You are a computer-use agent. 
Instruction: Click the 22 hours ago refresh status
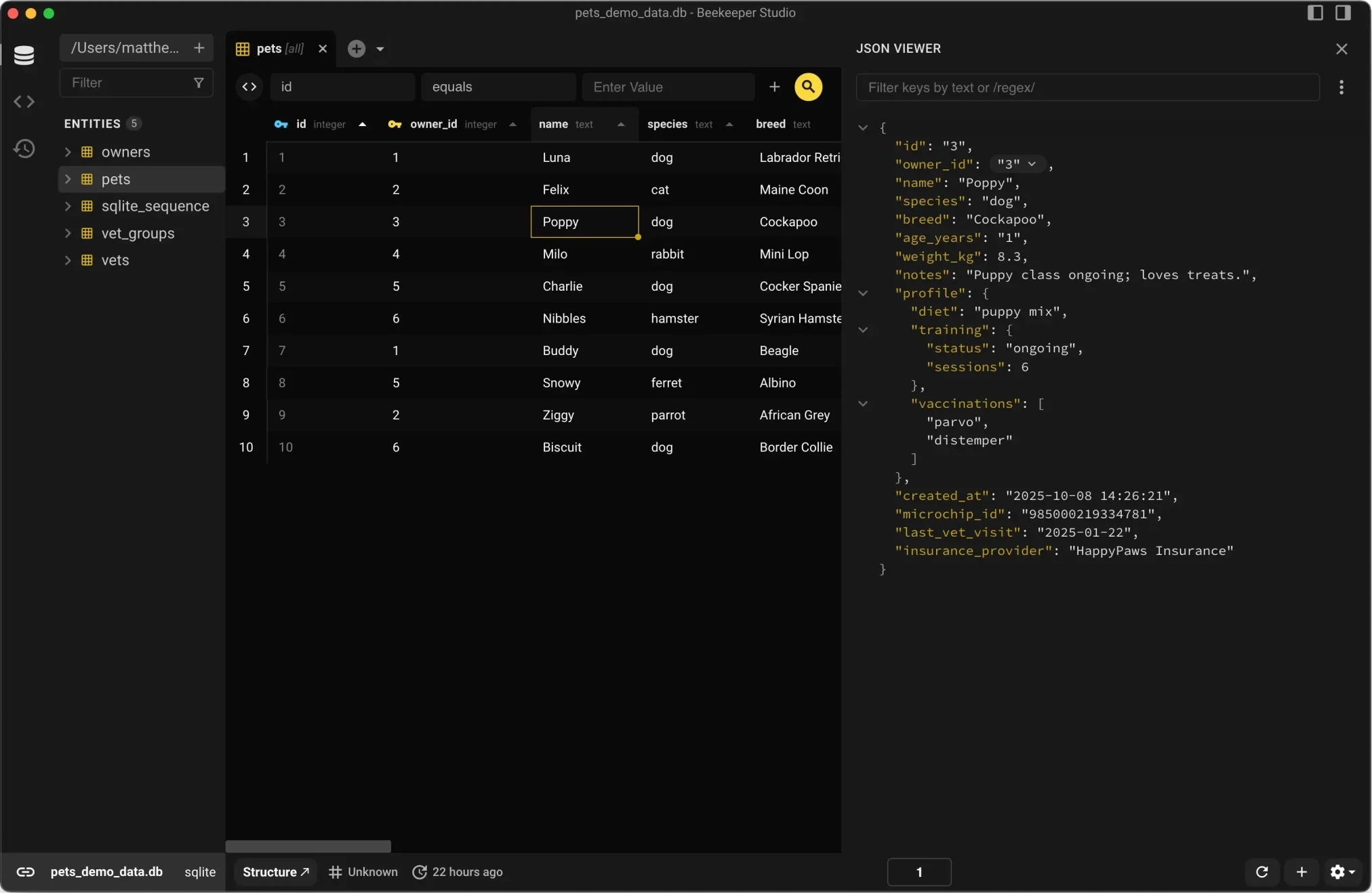point(458,872)
